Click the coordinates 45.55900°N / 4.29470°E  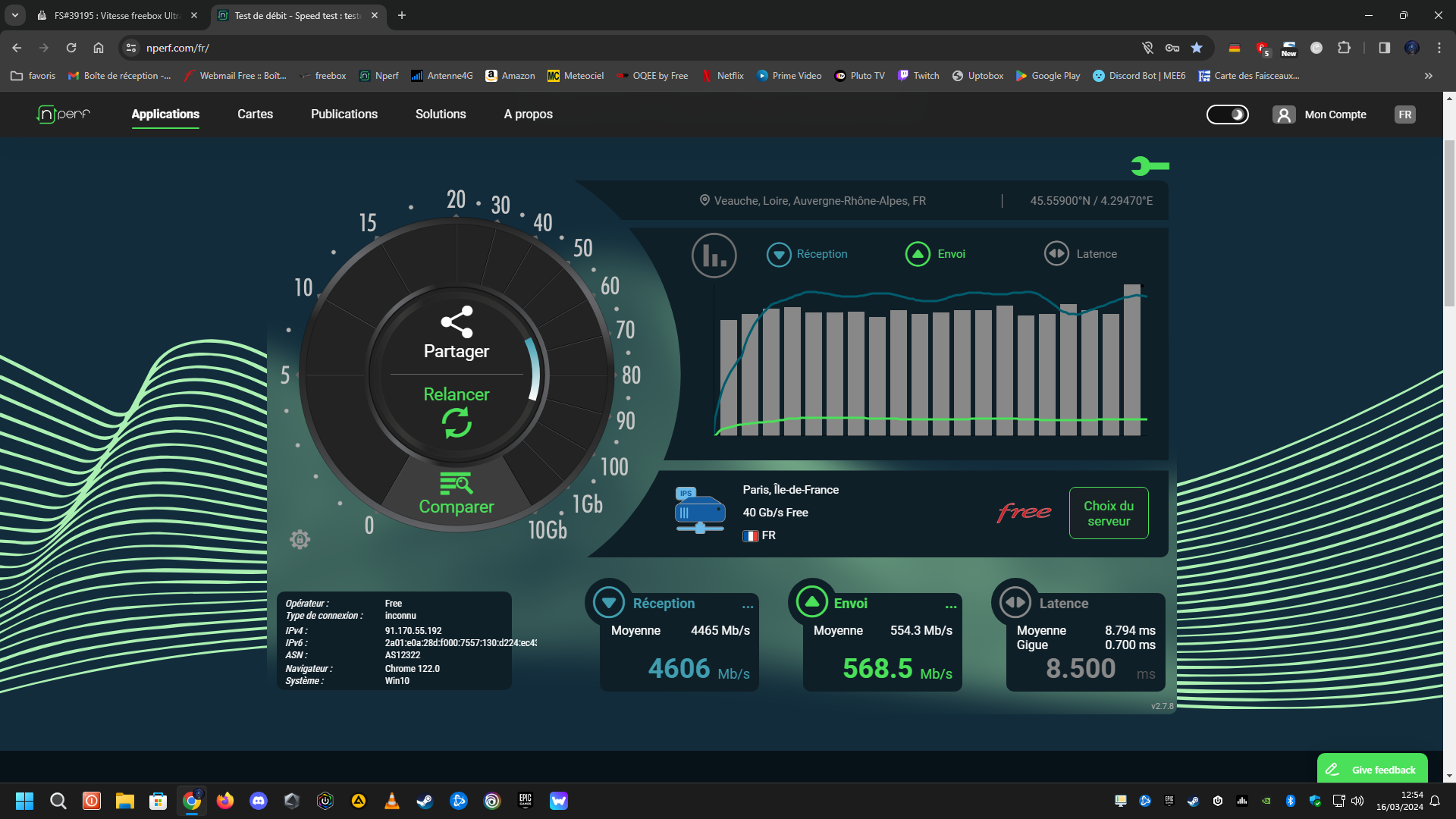tap(1091, 201)
